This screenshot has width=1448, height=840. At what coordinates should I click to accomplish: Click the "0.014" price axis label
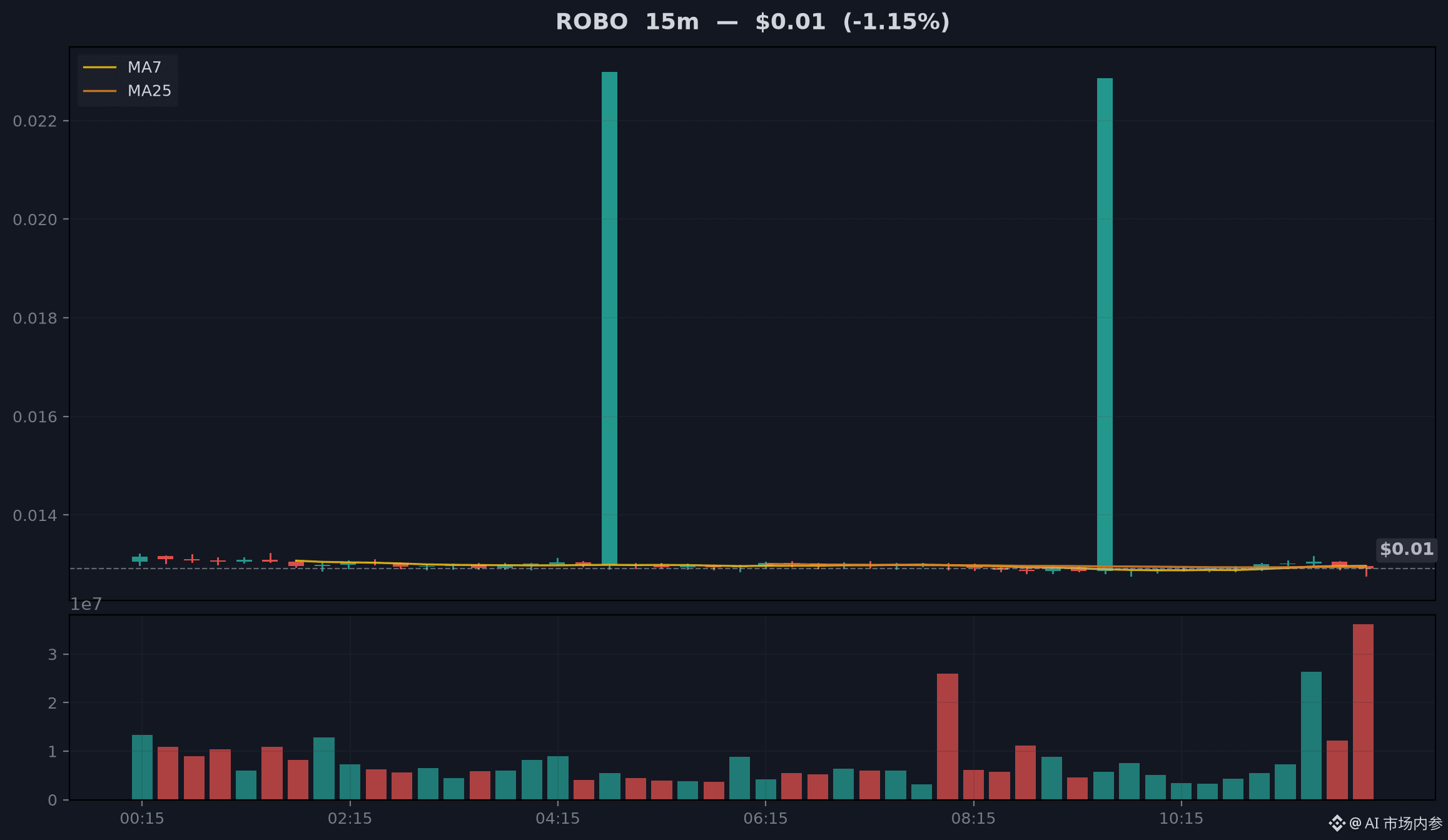tap(35, 515)
